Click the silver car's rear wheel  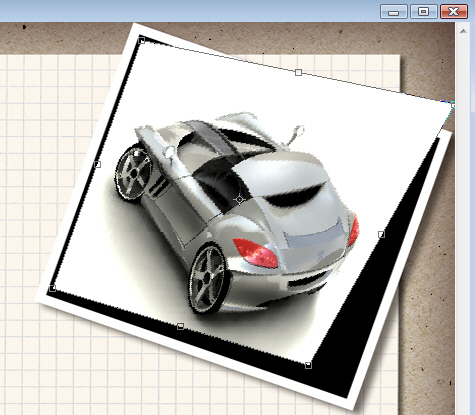click(x=208, y=279)
